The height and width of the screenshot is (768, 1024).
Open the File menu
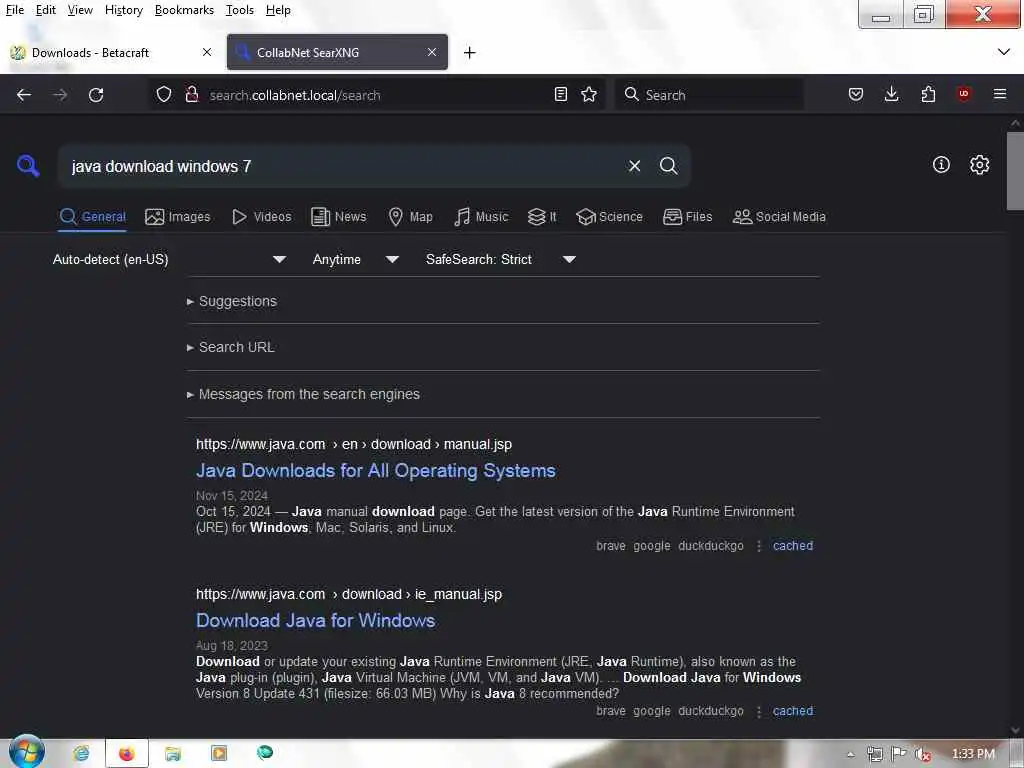click(x=14, y=10)
